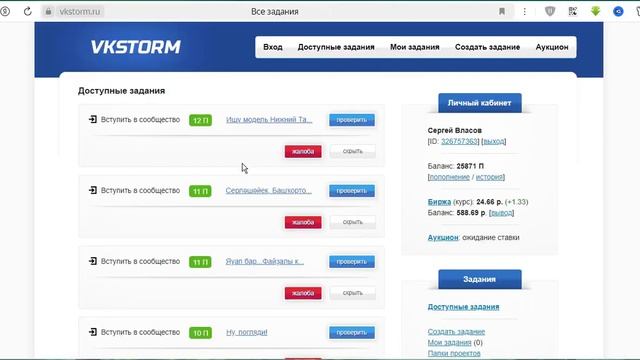Image resolution: width=640 pixels, height=360 pixels.
Task: Click the 12 П reward badge
Action: (x=200, y=120)
